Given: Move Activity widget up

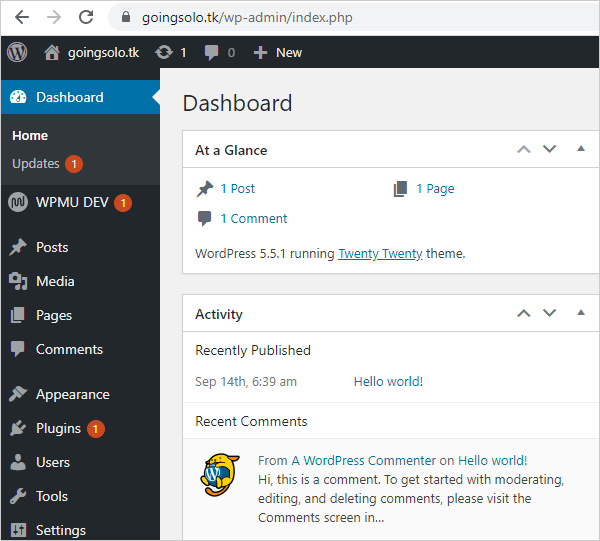Looking at the screenshot, I should coord(524,313).
